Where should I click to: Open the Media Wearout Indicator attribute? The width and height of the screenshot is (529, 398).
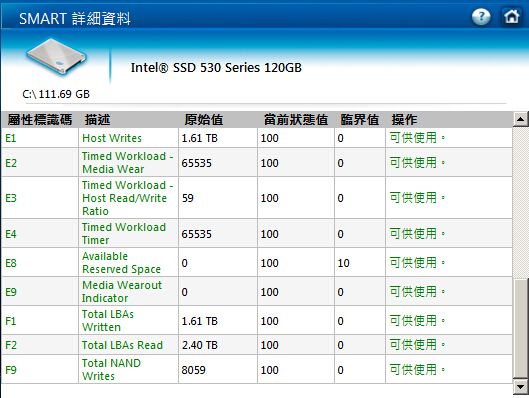click(x=122, y=291)
